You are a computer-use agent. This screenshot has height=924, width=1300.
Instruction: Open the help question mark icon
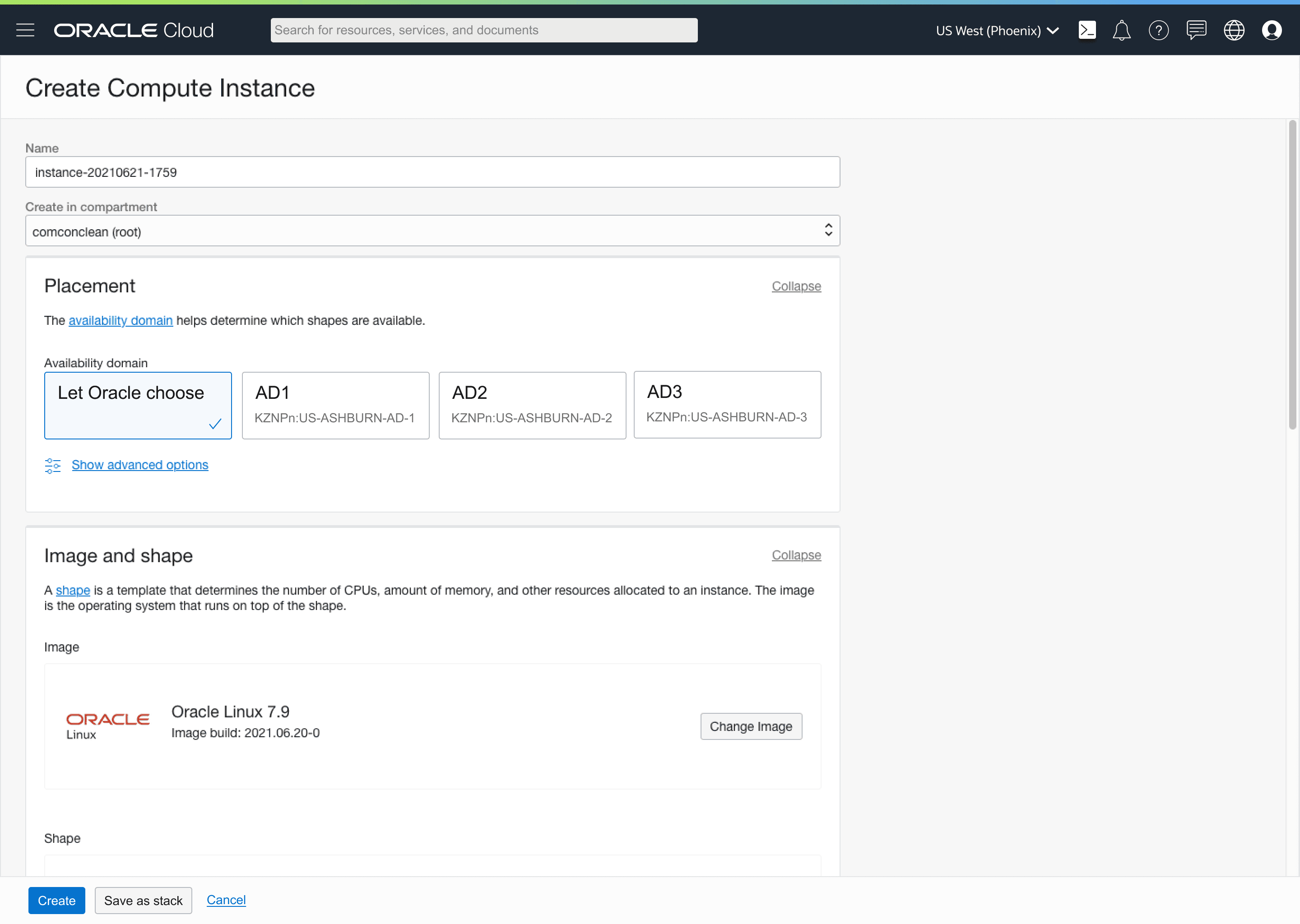(x=1158, y=30)
